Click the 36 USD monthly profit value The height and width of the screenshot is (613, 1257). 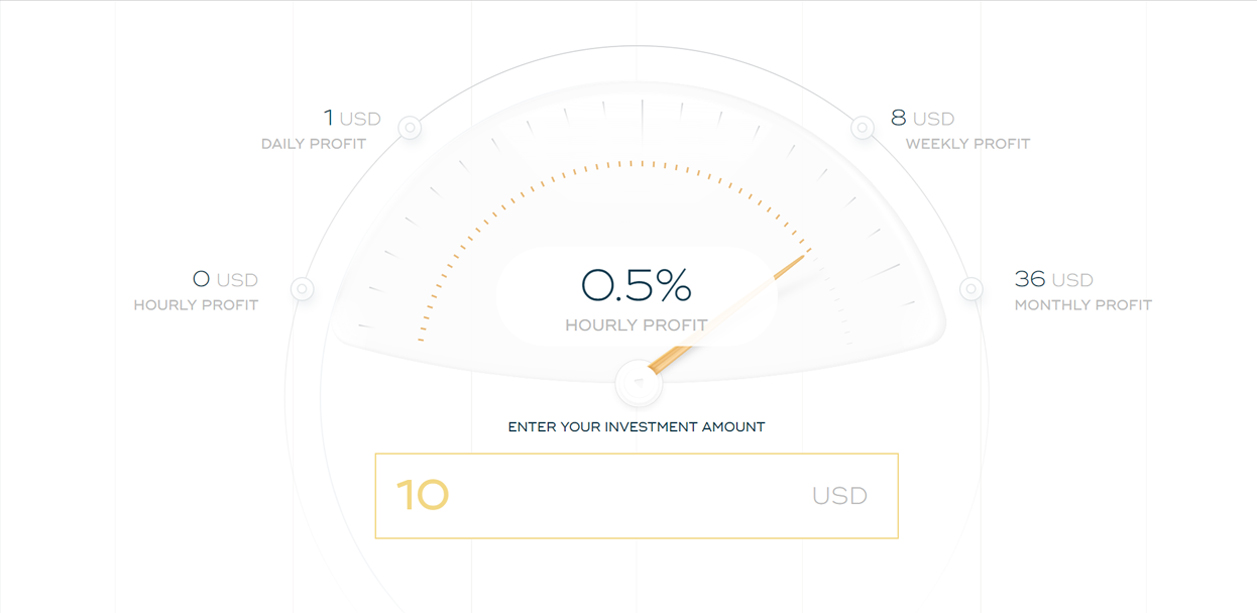tap(1054, 279)
